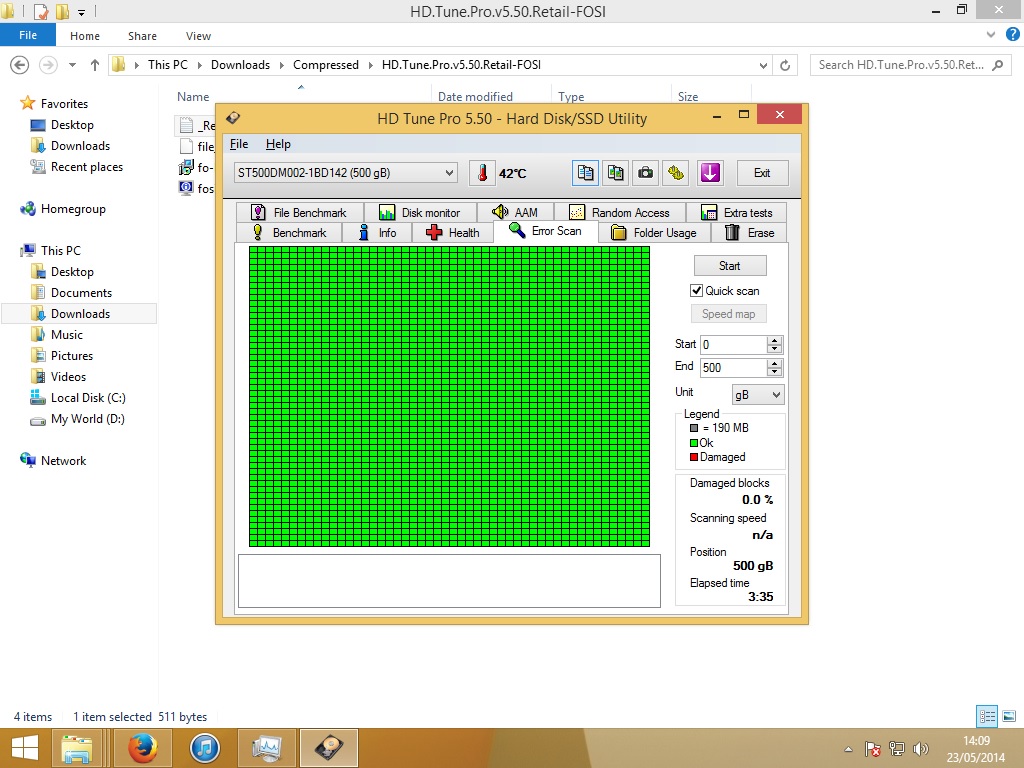Open the Disk monitor tab
Image resolution: width=1024 pixels, height=768 pixels.
point(420,213)
